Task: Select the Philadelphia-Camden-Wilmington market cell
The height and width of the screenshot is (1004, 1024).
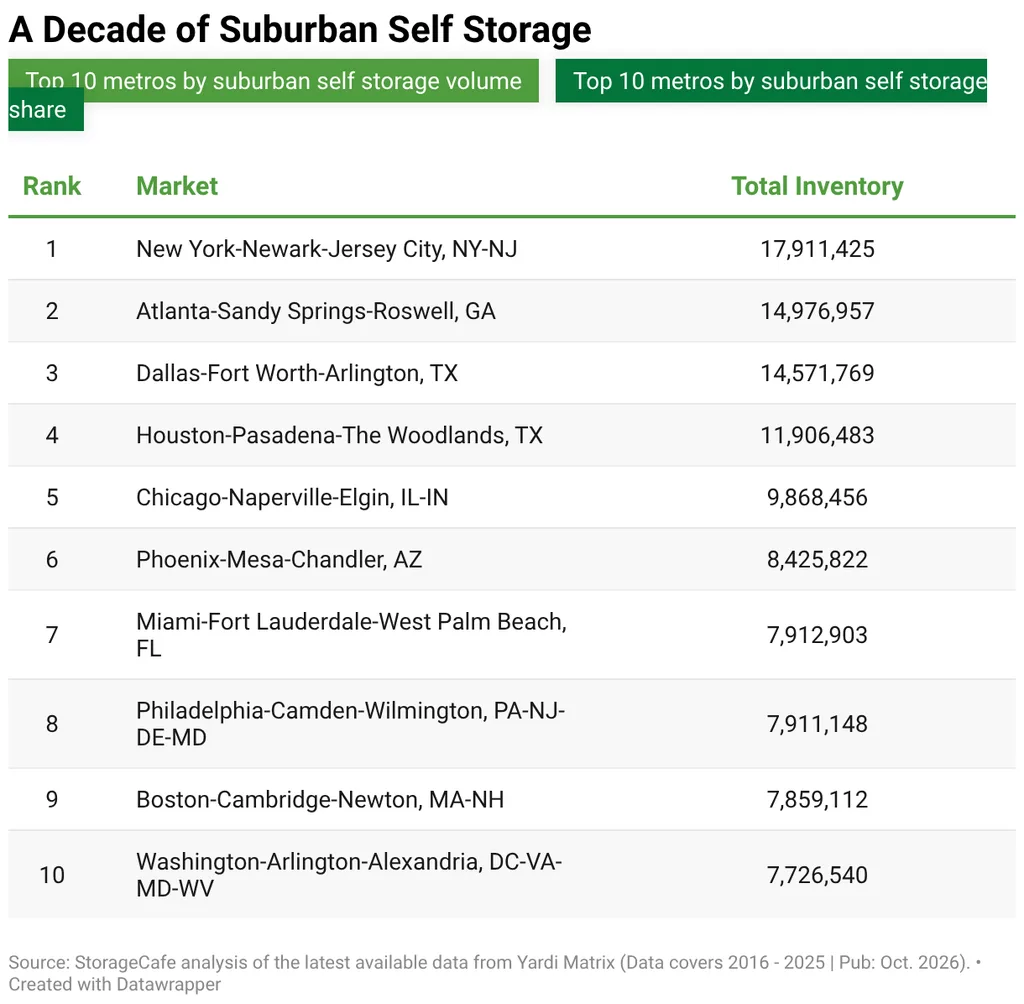Action: tap(351, 724)
